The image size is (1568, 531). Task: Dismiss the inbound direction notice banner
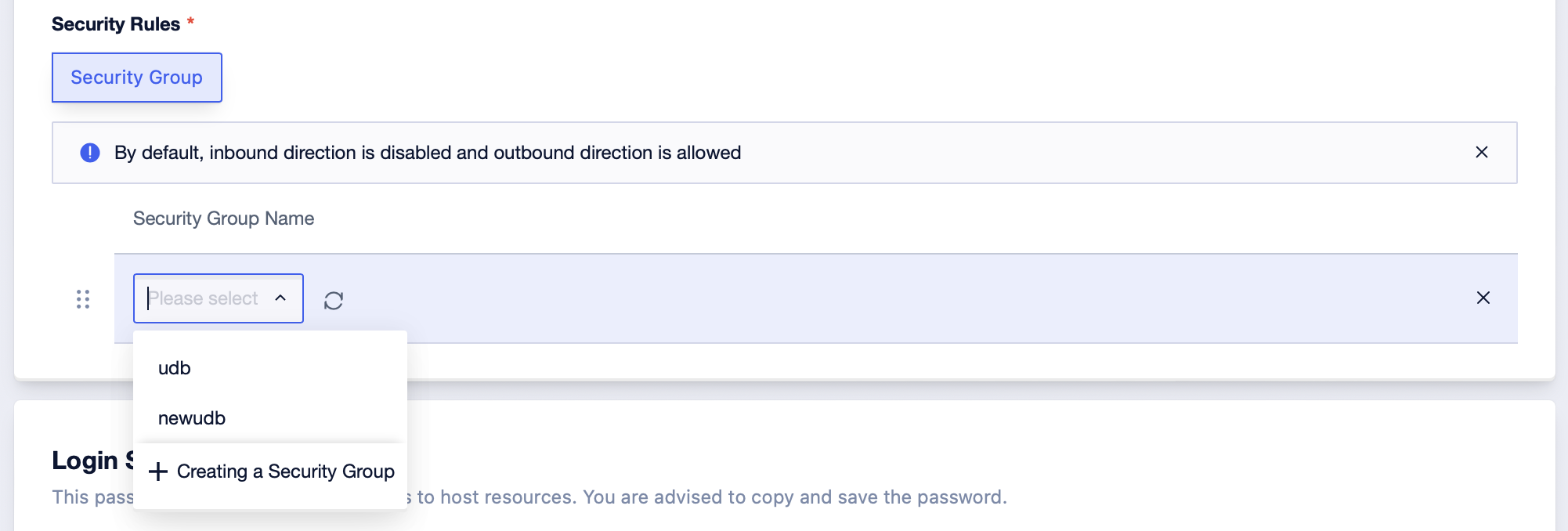1482,152
